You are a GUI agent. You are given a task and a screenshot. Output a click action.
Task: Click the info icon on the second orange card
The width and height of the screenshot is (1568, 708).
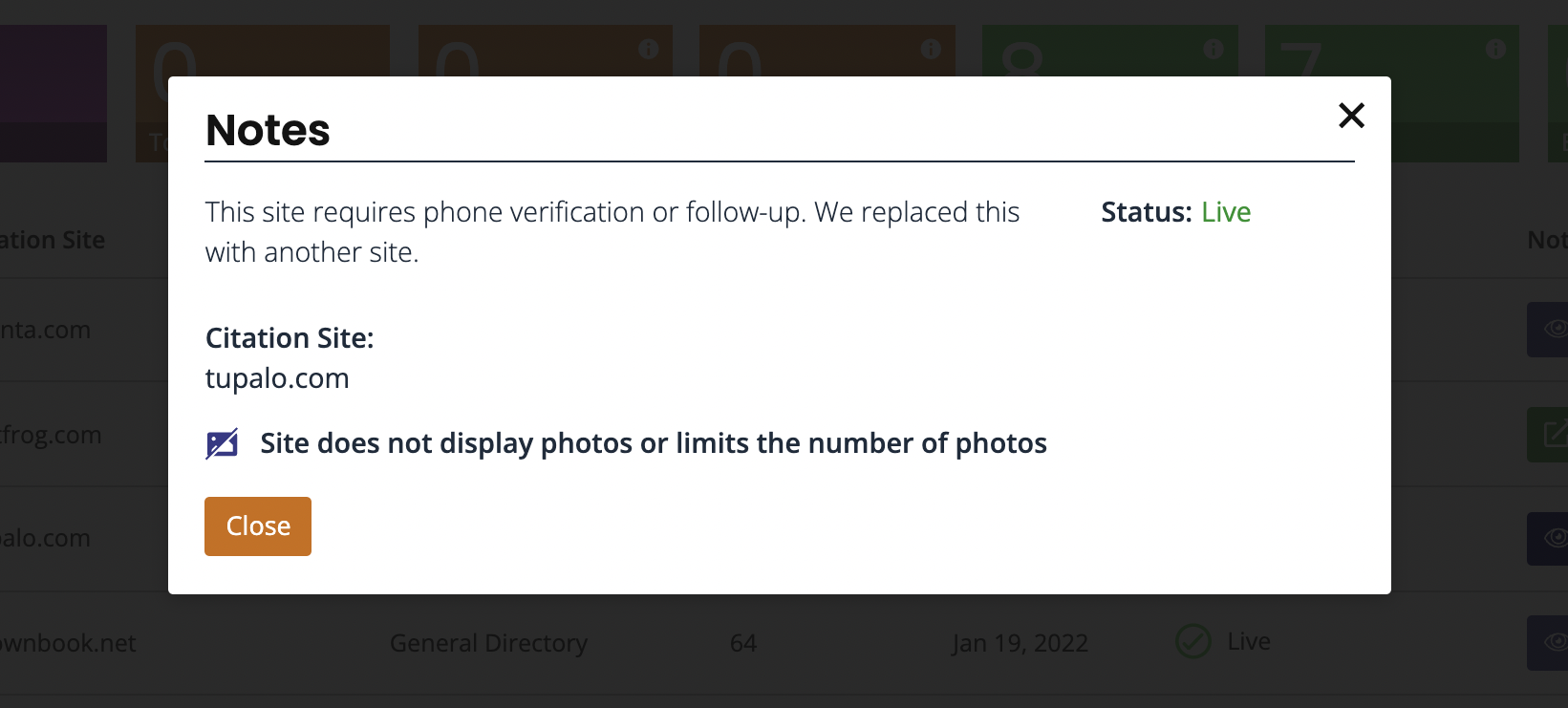click(649, 49)
